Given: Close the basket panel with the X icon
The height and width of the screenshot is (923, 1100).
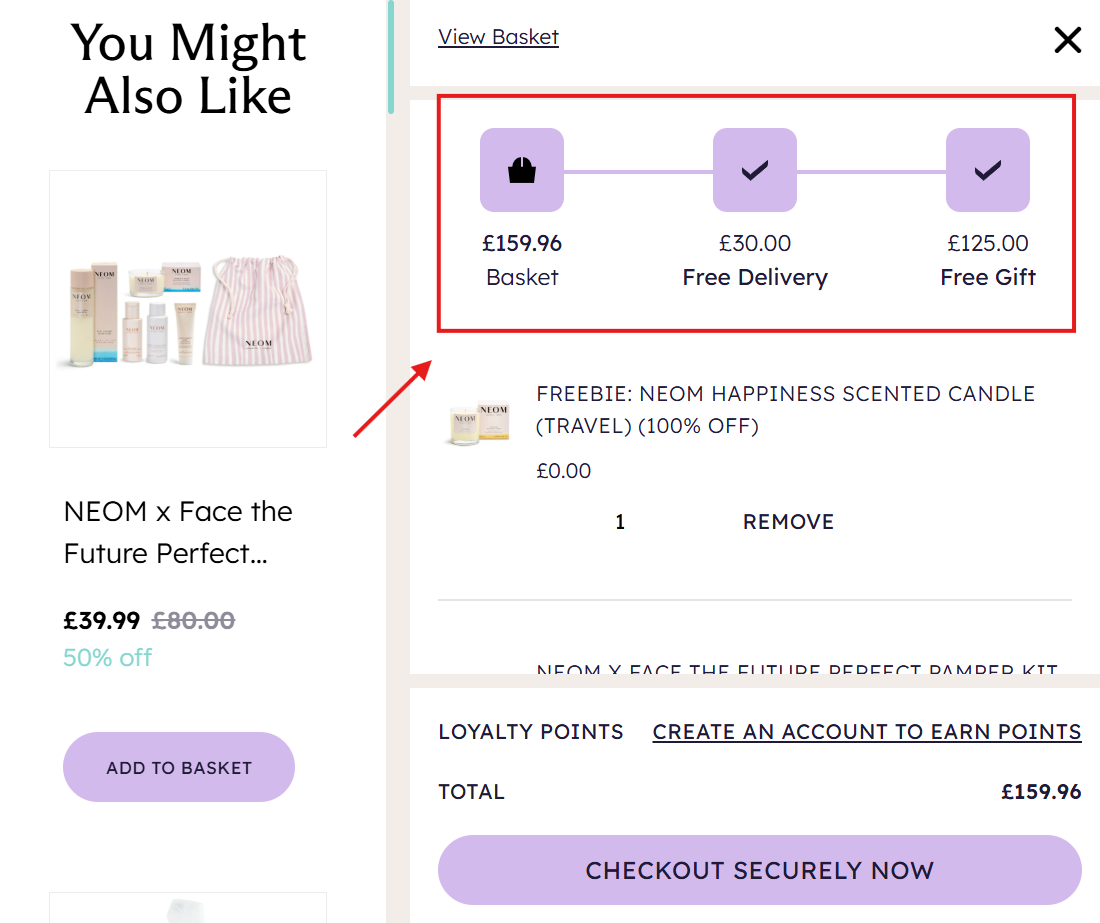Looking at the screenshot, I should tap(1067, 40).
